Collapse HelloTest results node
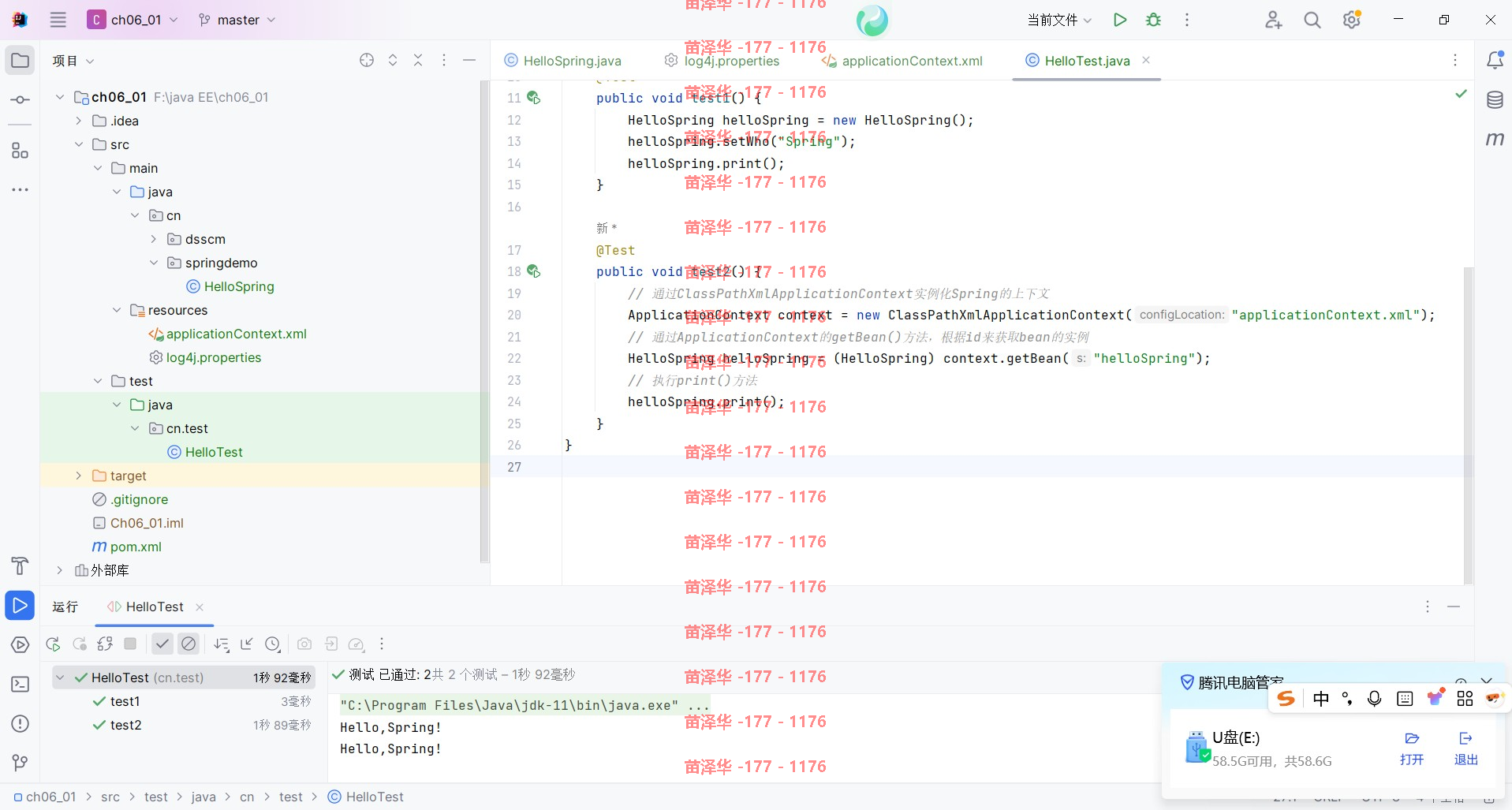The image size is (1512, 810). 60,677
